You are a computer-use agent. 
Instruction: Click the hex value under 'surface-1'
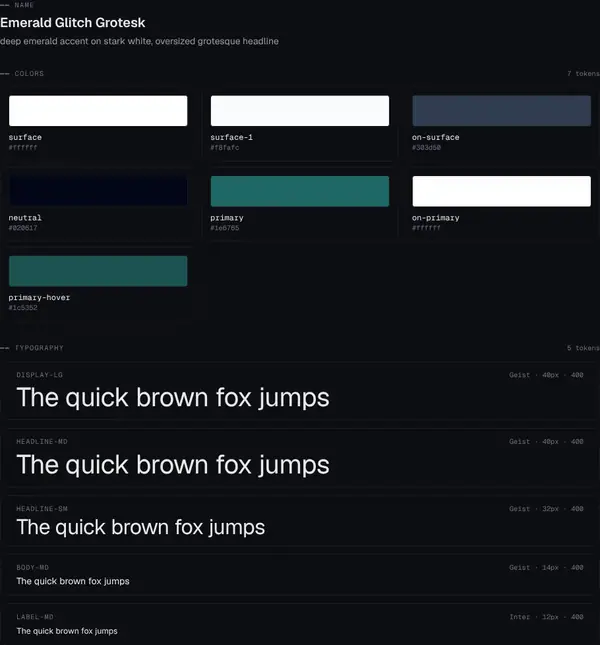tap(225, 147)
